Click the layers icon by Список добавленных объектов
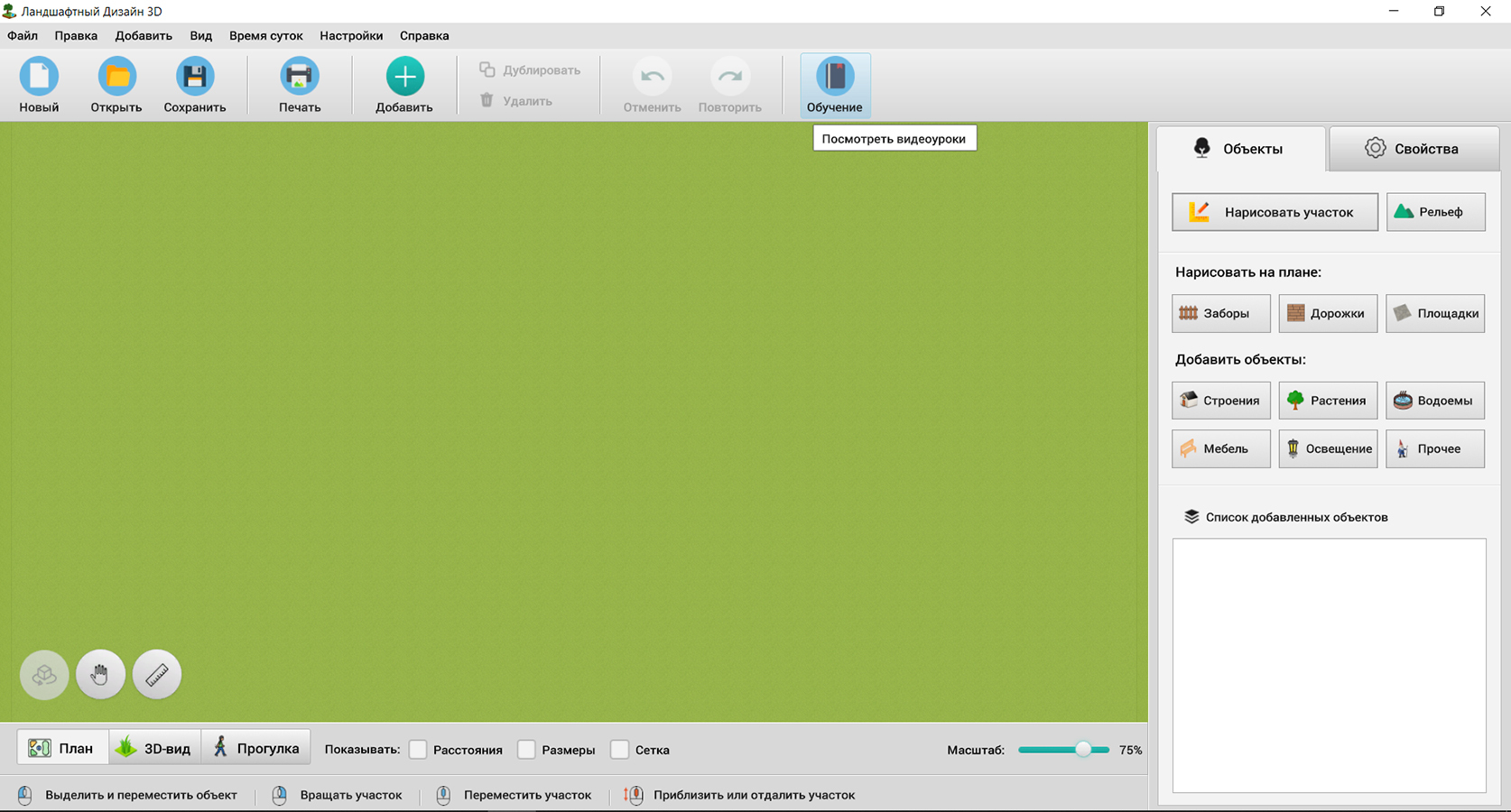This screenshot has width=1511, height=812. tap(1191, 517)
